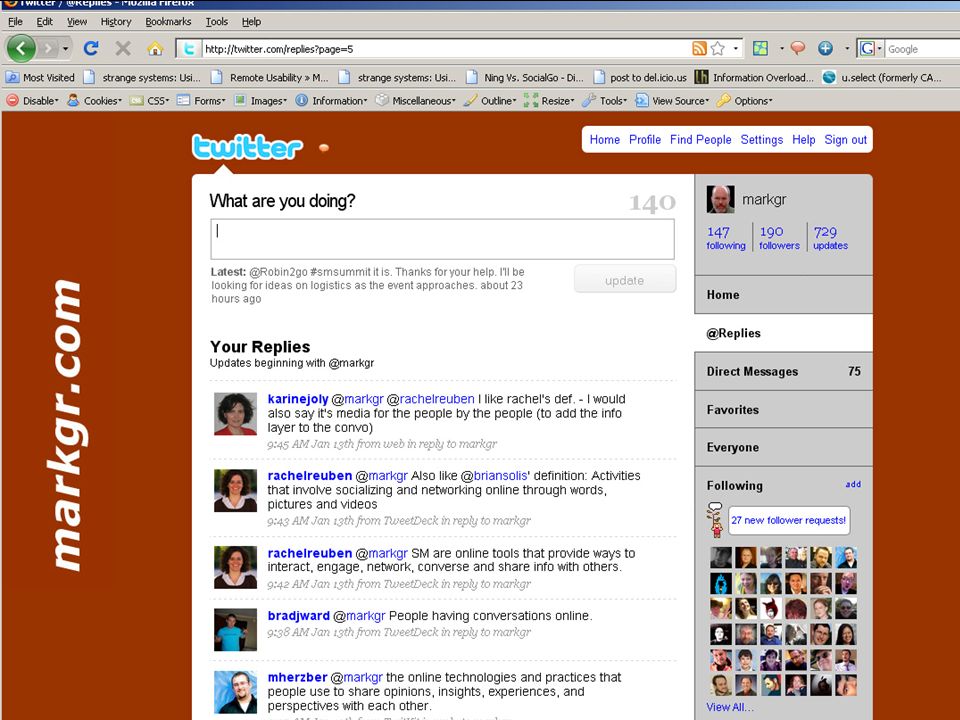Click the 190 followers count
The height and width of the screenshot is (720, 960).
point(779,238)
